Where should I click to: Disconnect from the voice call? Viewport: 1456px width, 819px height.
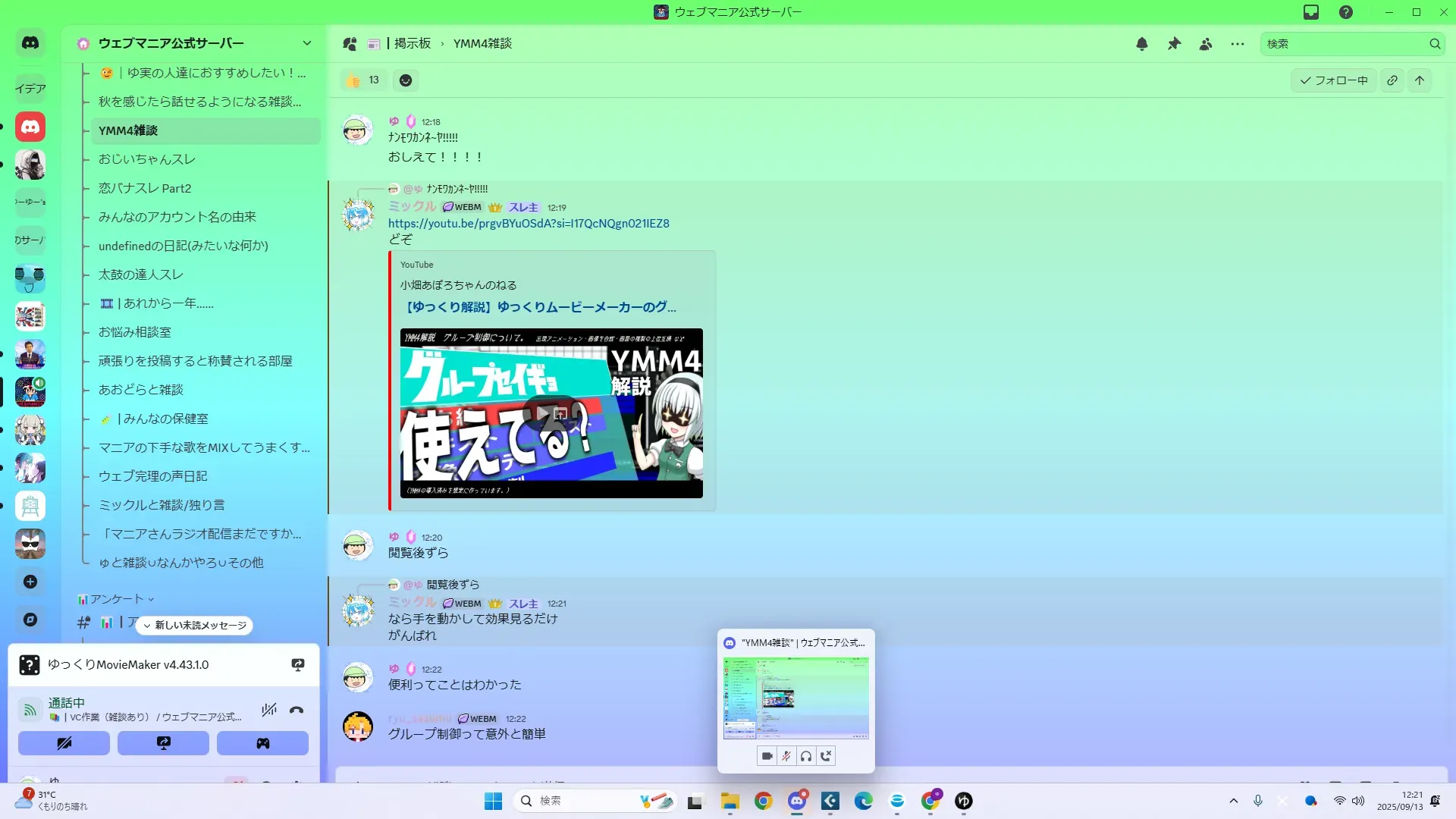[297, 710]
